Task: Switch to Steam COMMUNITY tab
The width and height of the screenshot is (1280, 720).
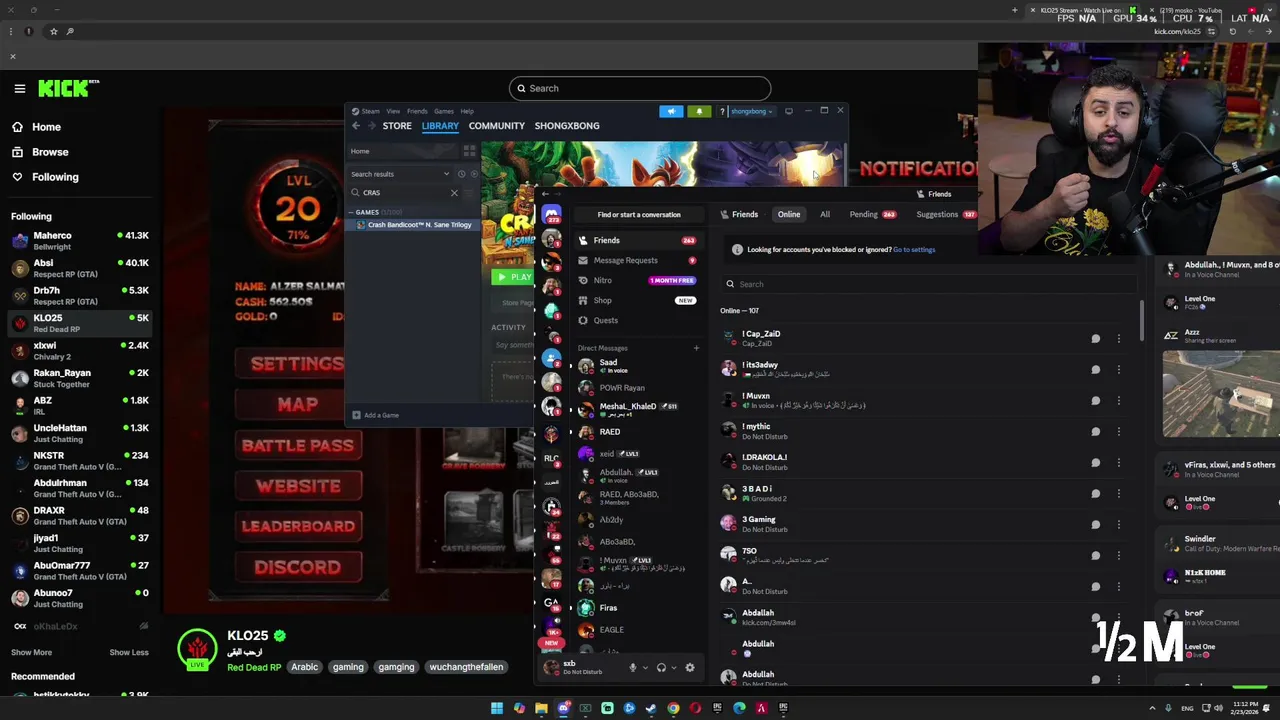Action: [x=496, y=126]
